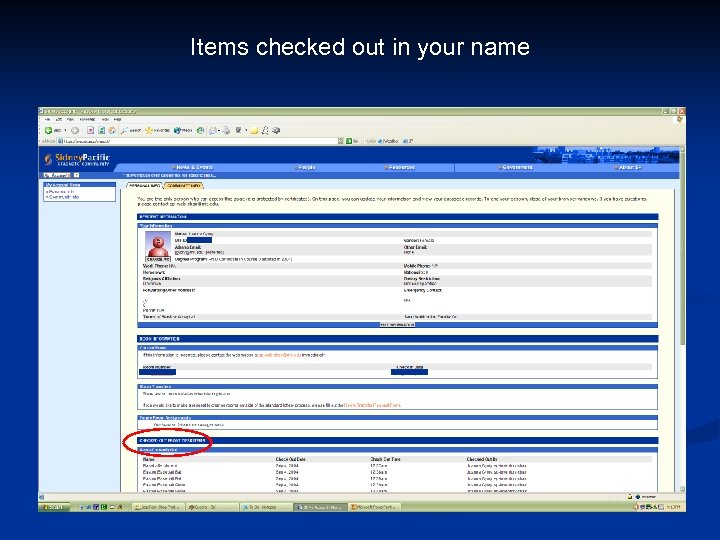The height and width of the screenshot is (540, 720).
Task: Click Personal Info link in sidebar menu
Action: click(x=60, y=191)
